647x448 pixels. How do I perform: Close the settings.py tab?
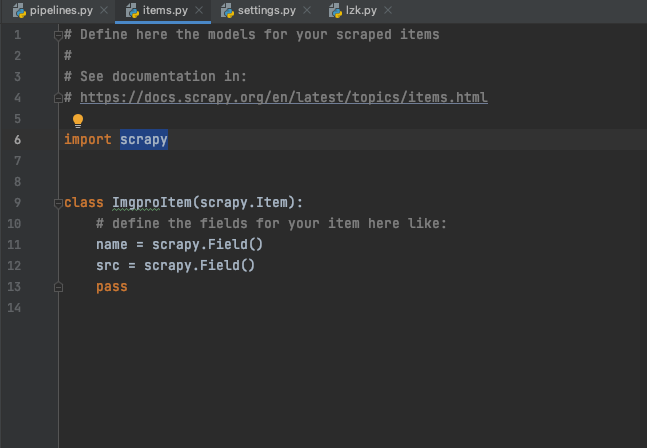(307, 10)
